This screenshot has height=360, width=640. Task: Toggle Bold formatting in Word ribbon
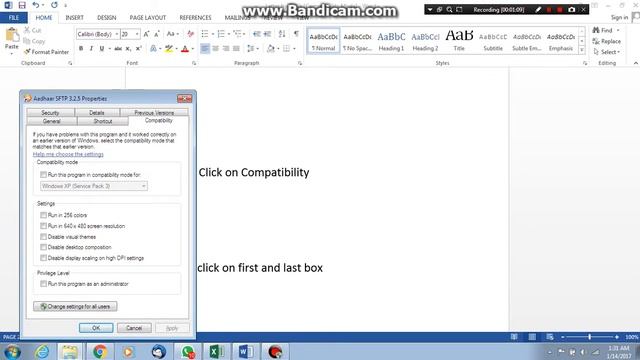click(81, 49)
